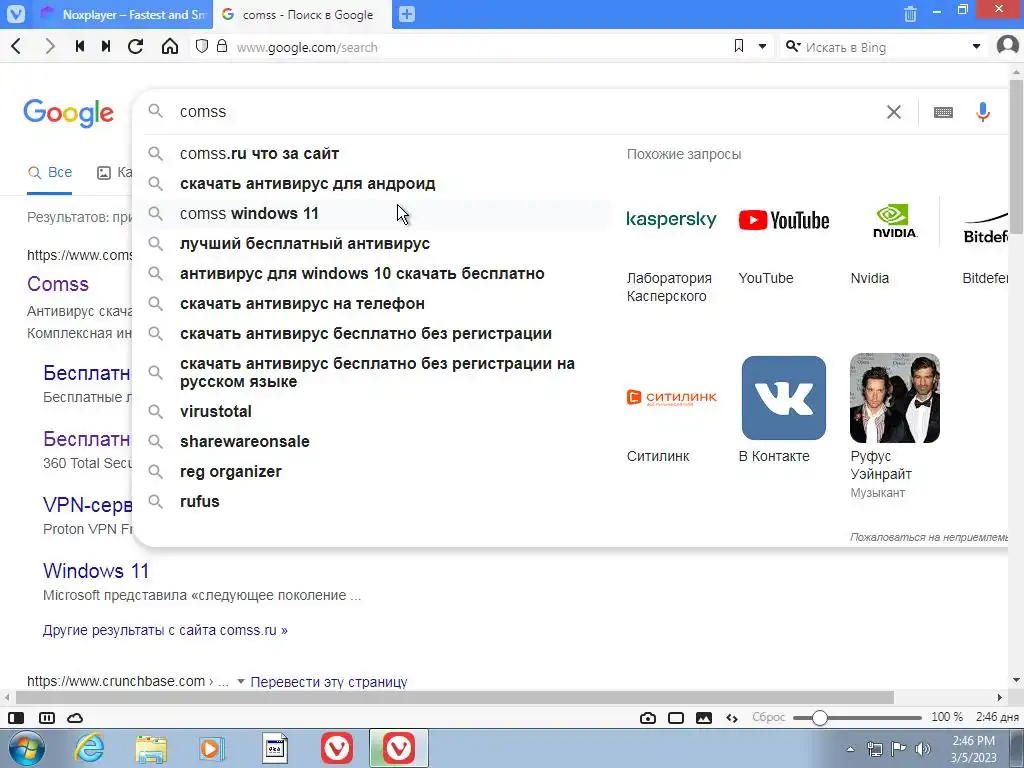Open the page tiling window icon
The height and width of the screenshot is (768, 1024).
pyautogui.click(x=676, y=718)
